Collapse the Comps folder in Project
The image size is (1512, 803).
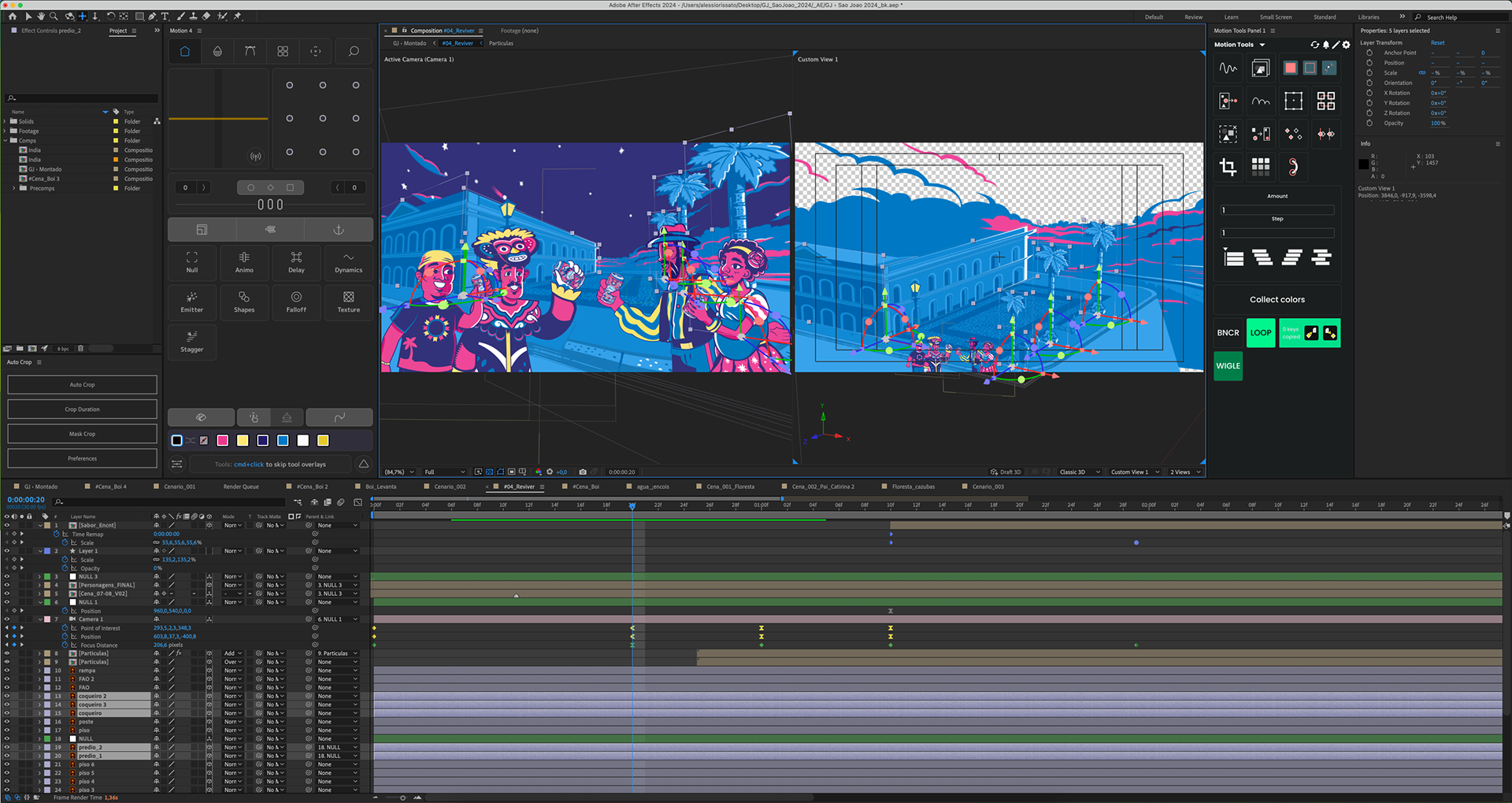tap(5, 140)
